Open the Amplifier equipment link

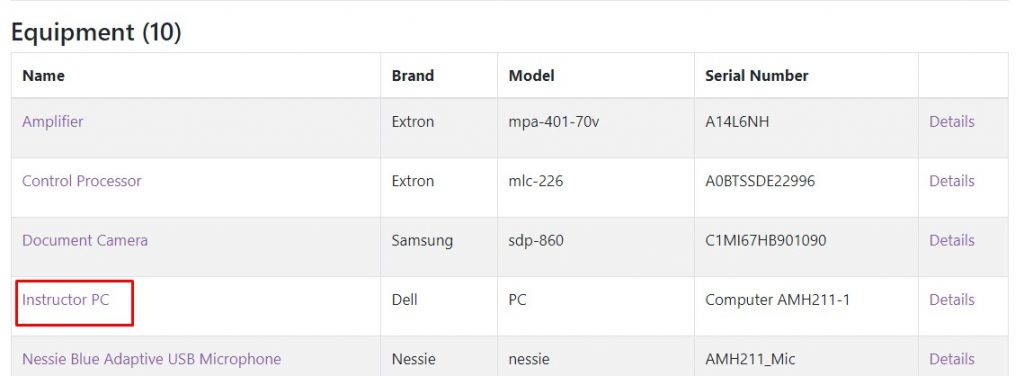click(53, 122)
